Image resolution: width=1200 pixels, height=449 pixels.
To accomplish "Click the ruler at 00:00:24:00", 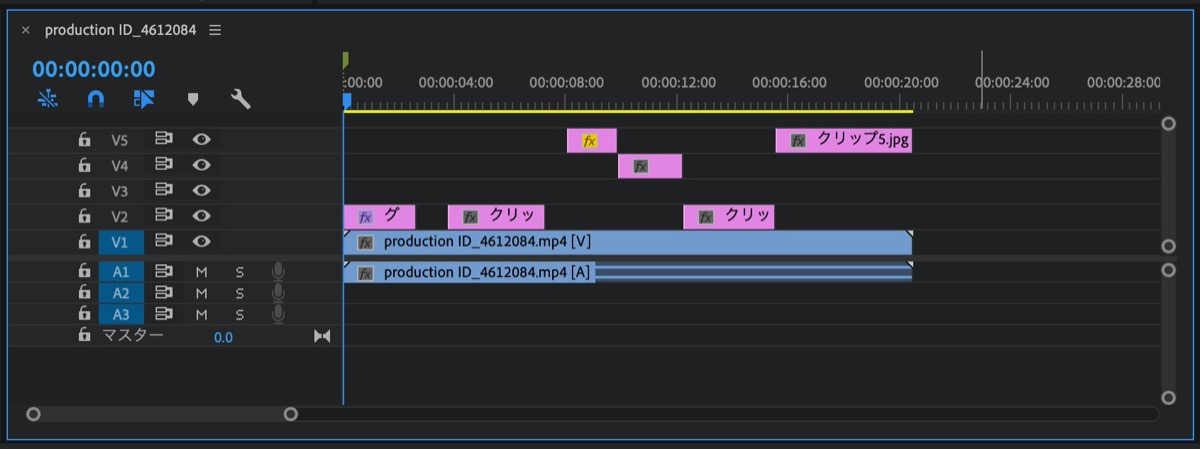I will point(1012,83).
